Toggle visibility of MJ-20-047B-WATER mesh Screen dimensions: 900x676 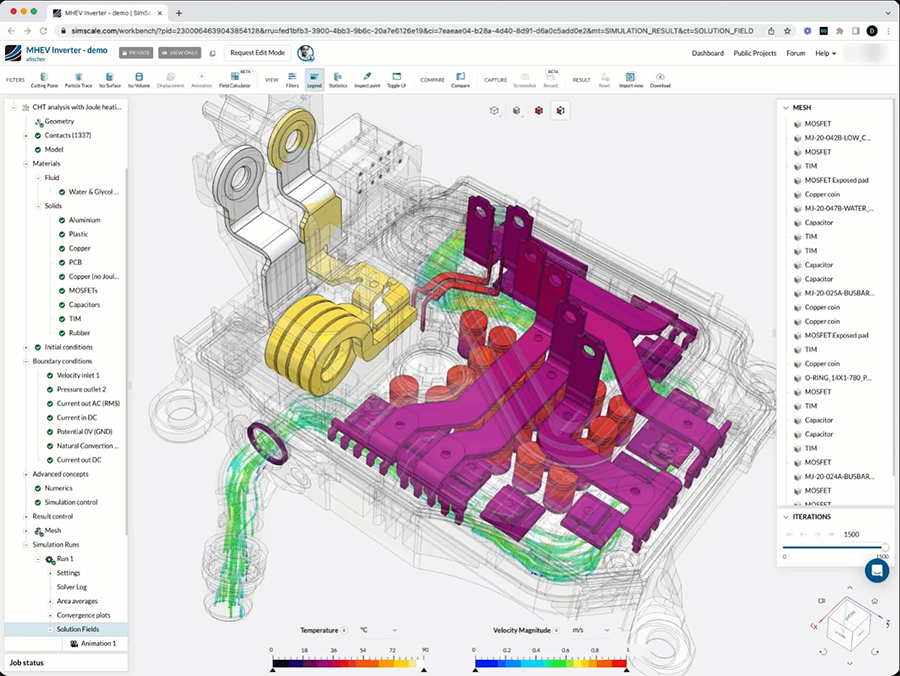click(797, 208)
